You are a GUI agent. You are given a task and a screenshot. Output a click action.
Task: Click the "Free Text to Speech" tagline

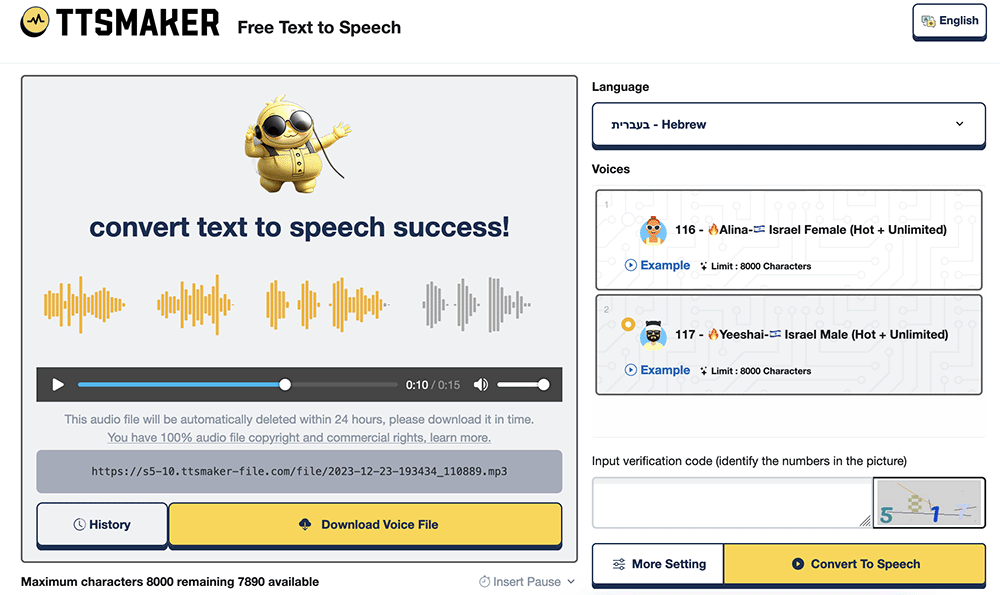[319, 27]
